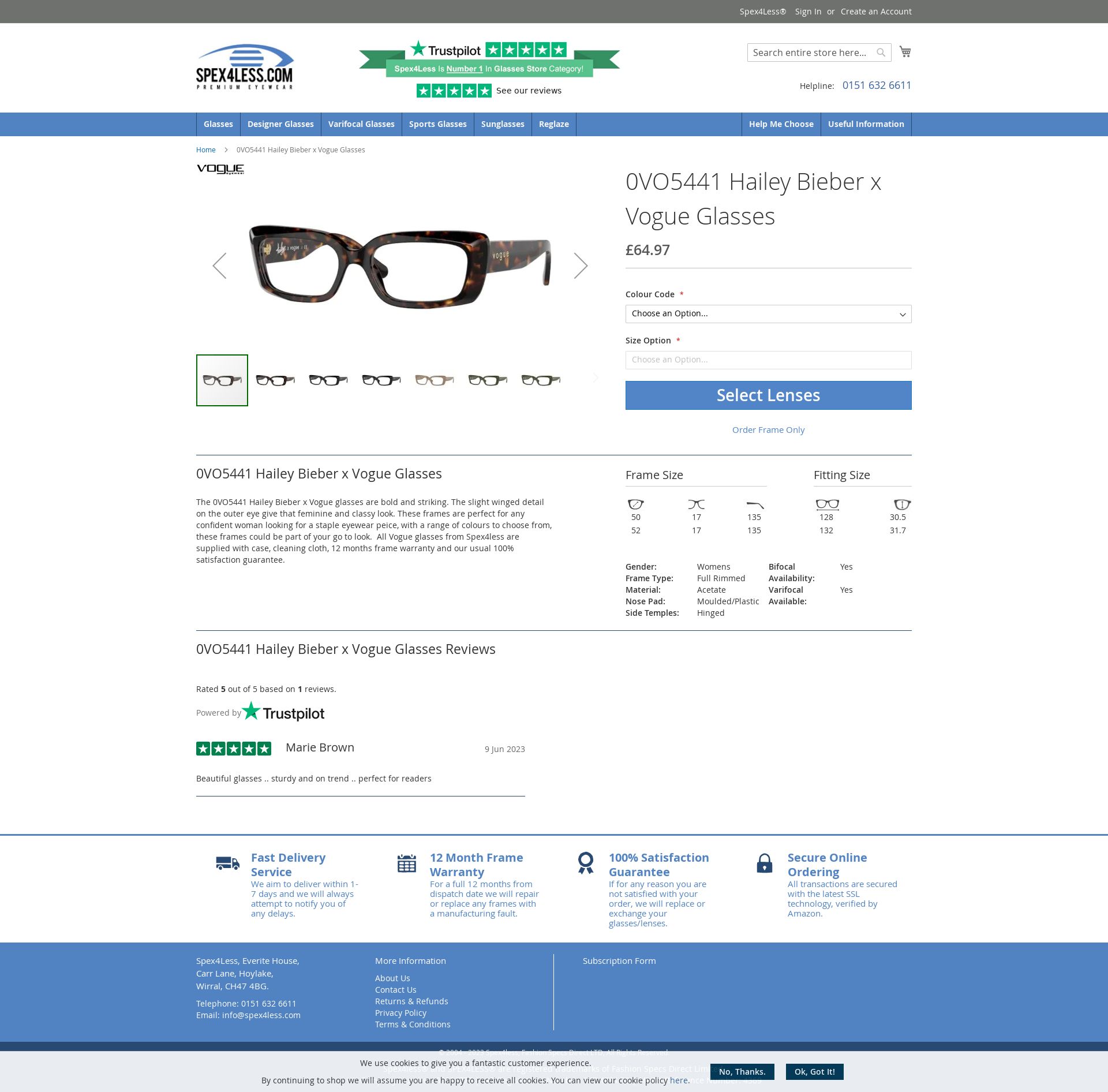Click the Select Lenses button
Screen dimensions: 1108x1092
(x=769, y=395)
